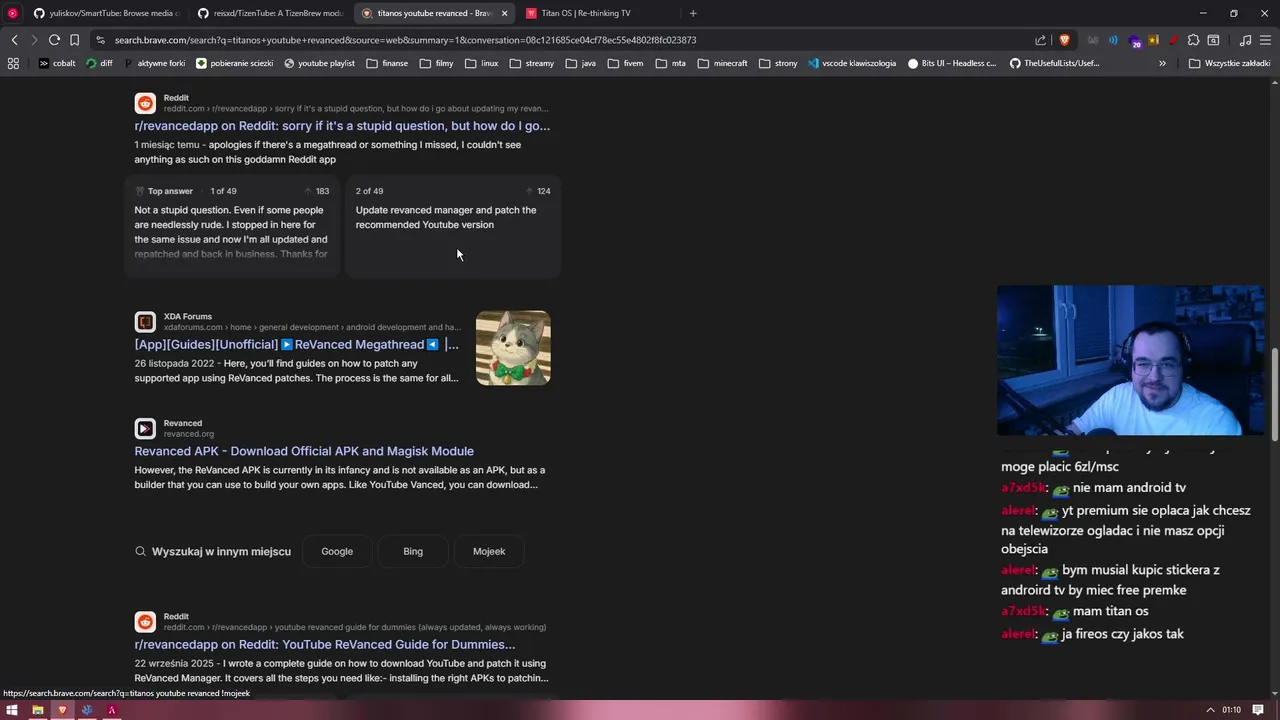
Task: Switch to the yuliskov/SmartTube tab
Action: point(105,13)
